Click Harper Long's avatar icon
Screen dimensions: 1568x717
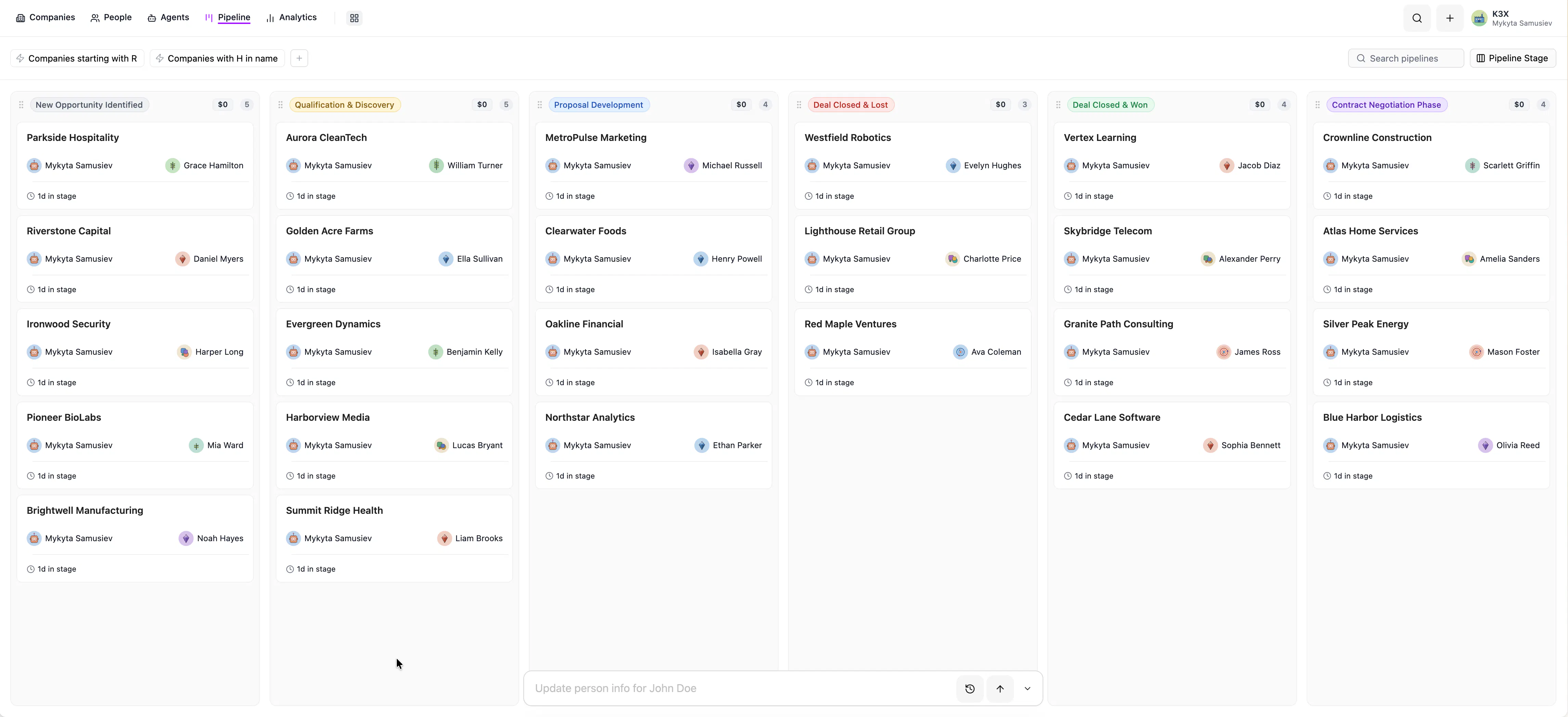click(x=184, y=352)
